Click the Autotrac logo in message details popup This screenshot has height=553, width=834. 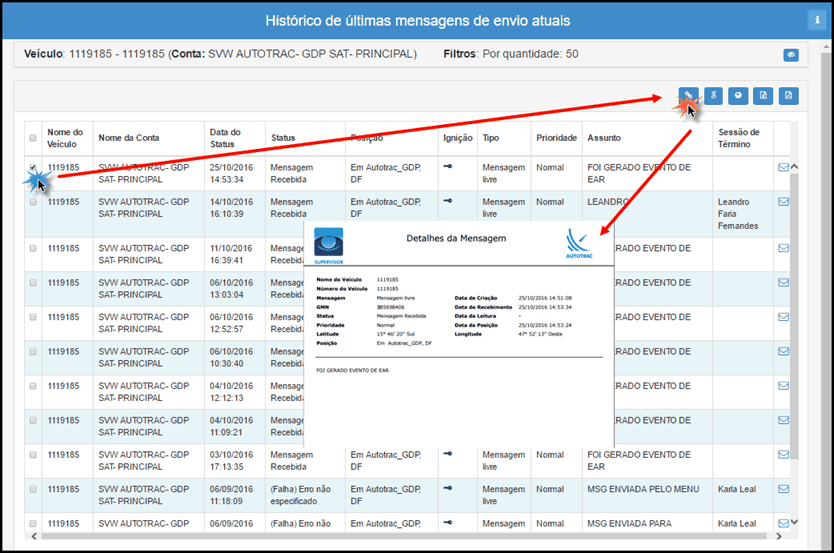click(579, 244)
